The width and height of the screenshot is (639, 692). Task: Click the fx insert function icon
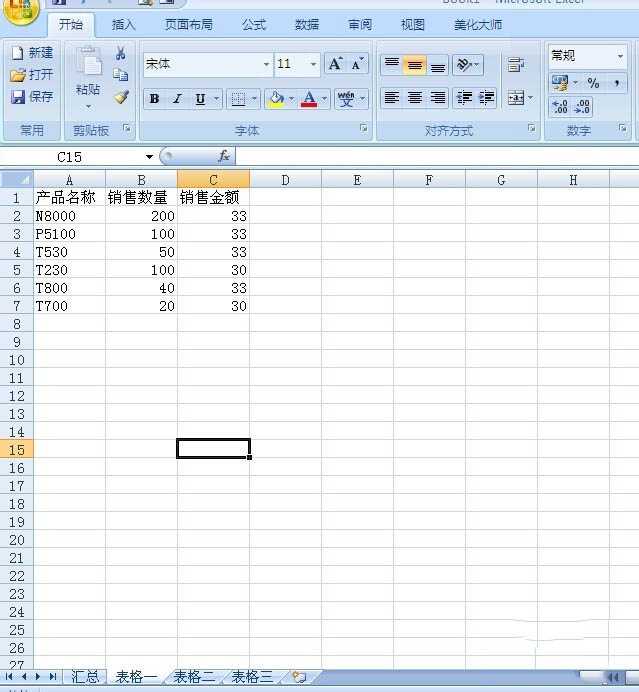(224, 156)
